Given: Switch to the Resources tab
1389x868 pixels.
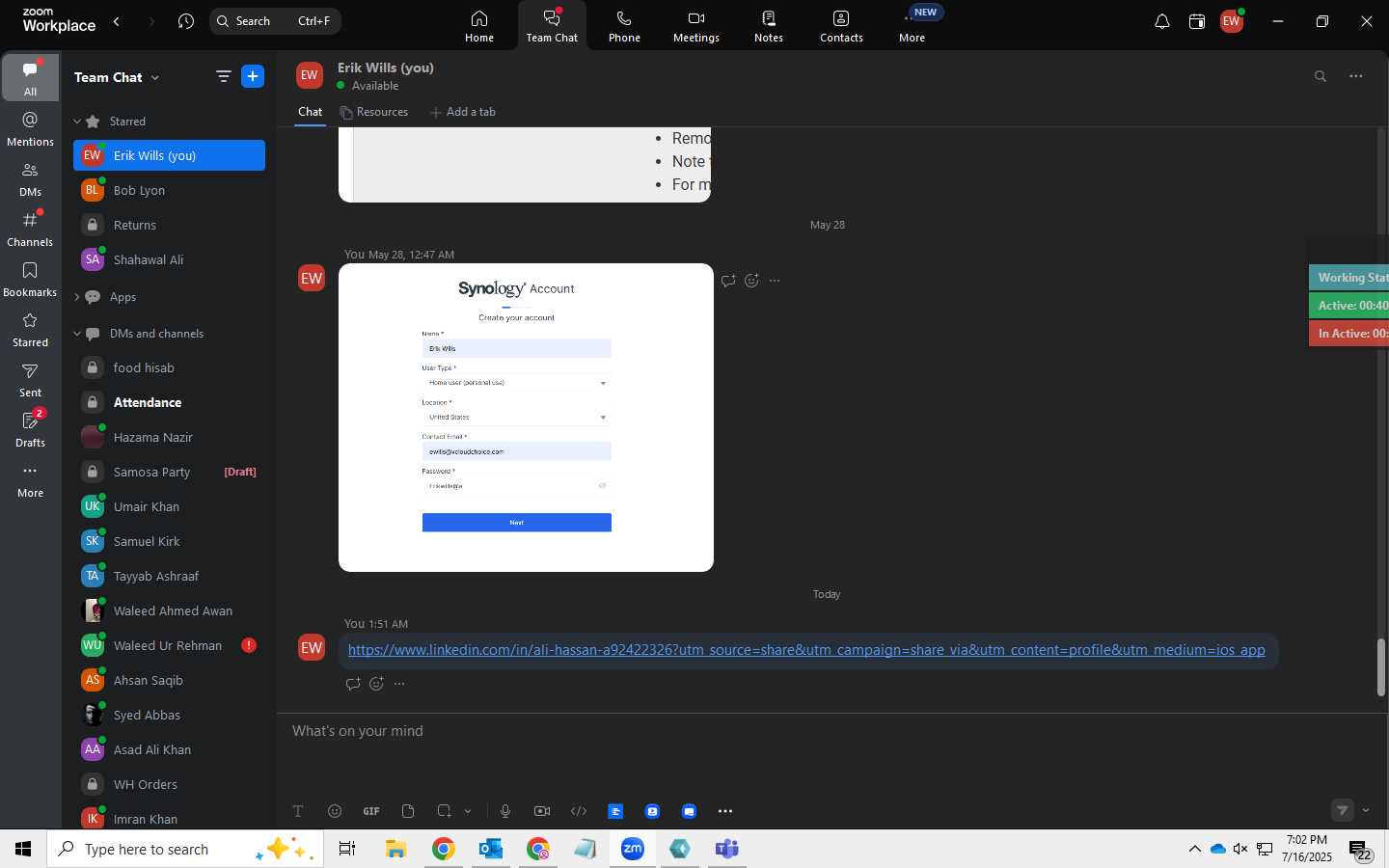Looking at the screenshot, I should (373, 112).
